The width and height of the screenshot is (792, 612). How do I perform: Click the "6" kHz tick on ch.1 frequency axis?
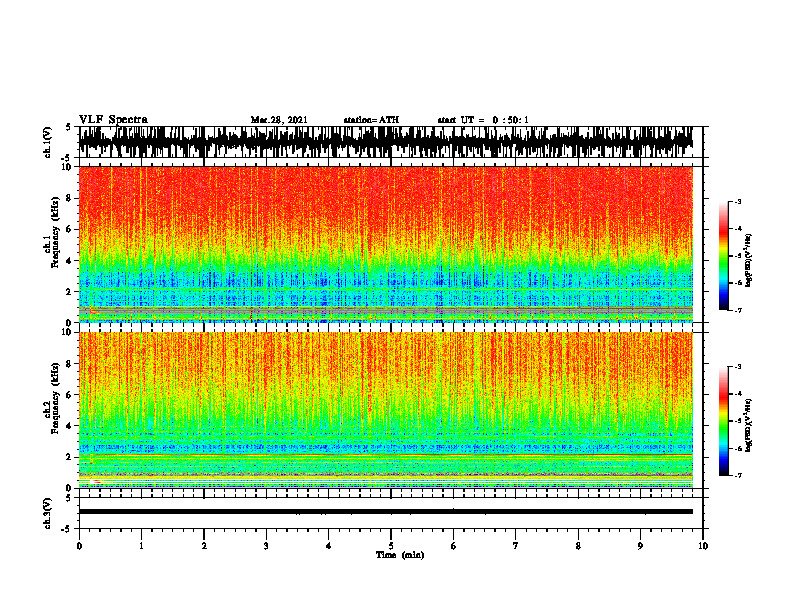coord(70,229)
